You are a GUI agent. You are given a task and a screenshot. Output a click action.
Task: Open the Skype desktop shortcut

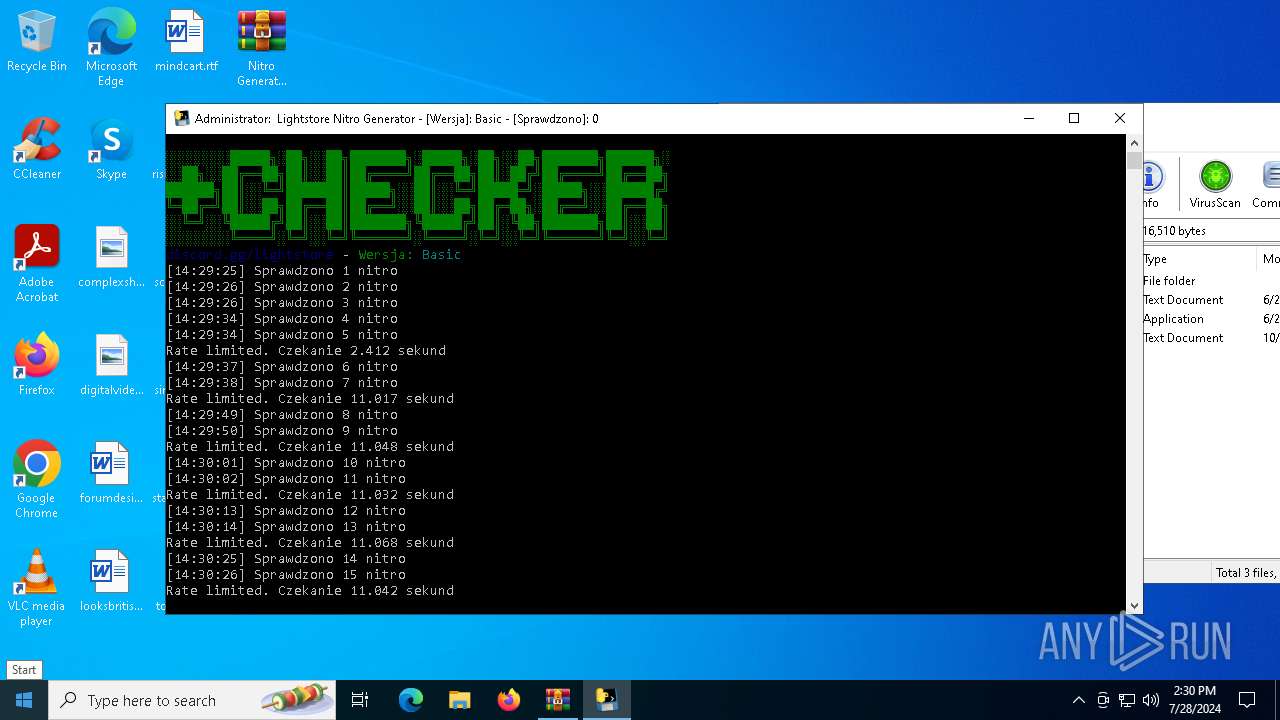(x=111, y=150)
